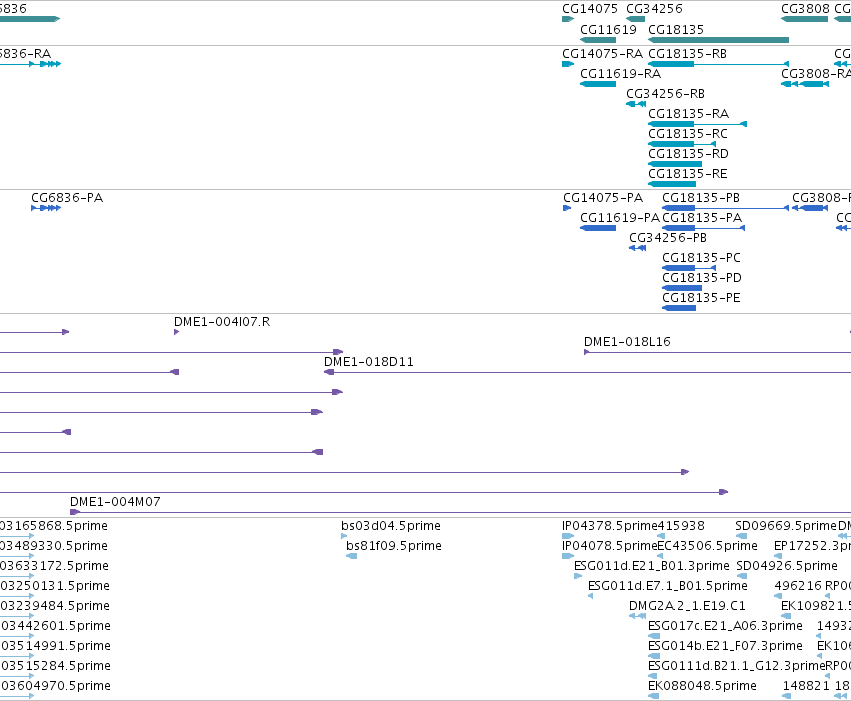The height and width of the screenshot is (701, 851).
Task: Click protein label CG34256-PB
Action: point(668,238)
